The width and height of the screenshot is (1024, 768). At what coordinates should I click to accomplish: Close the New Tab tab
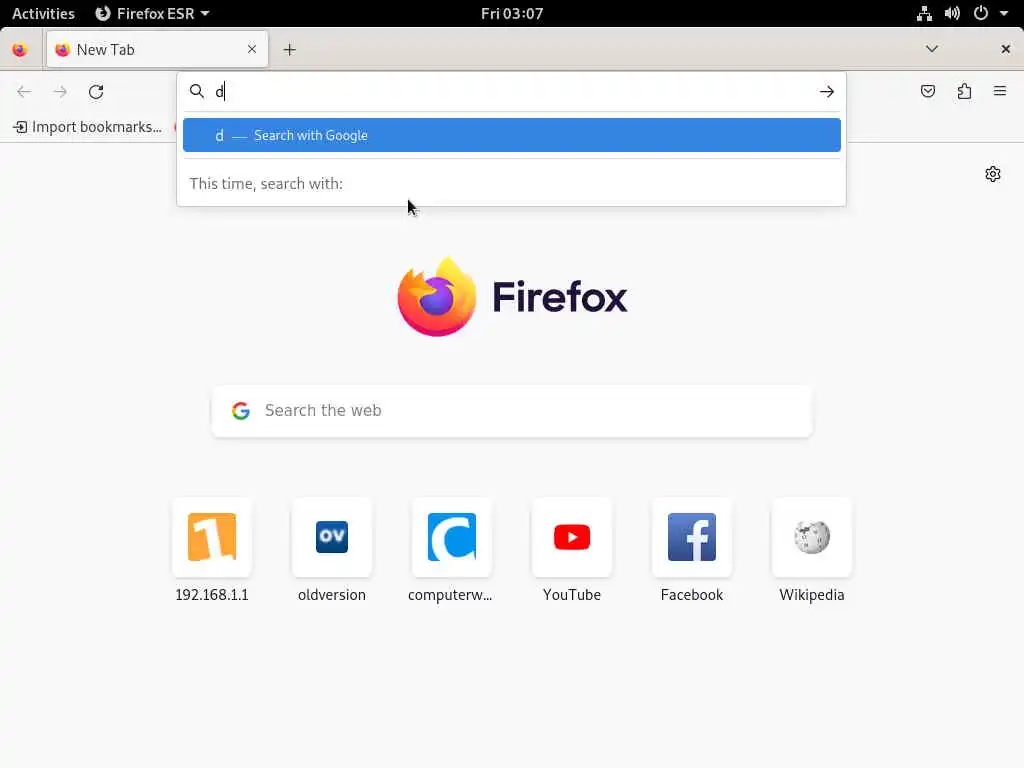click(x=252, y=49)
